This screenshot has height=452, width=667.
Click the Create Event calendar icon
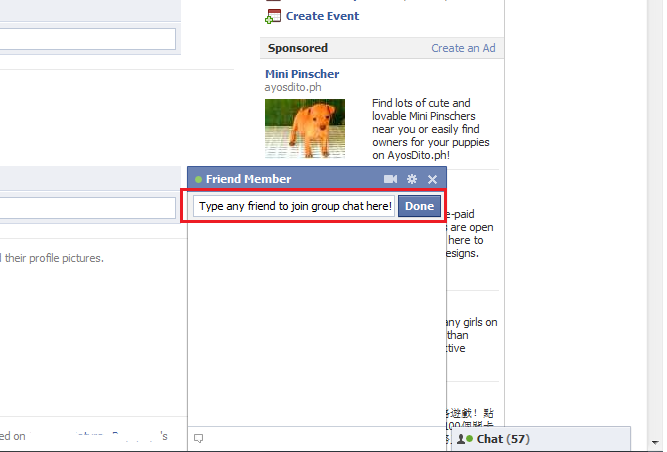273,16
